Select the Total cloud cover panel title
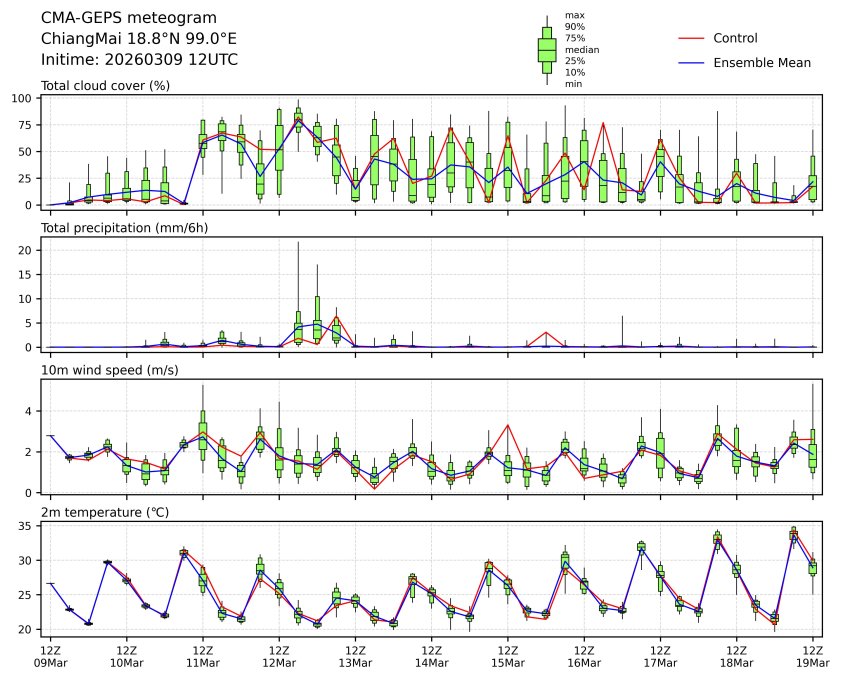841x680 pixels. click(x=105, y=86)
